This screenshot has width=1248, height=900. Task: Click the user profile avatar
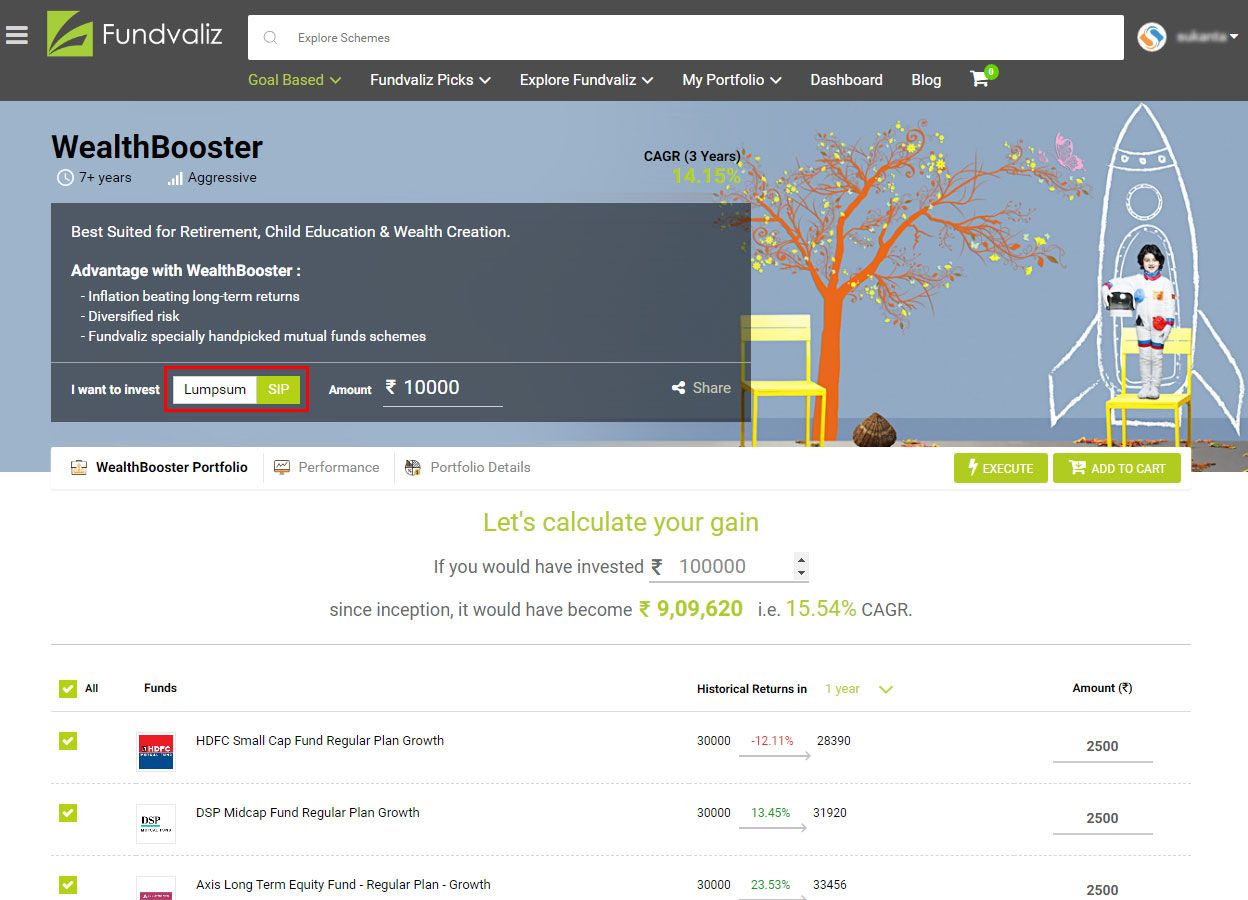coord(1152,37)
